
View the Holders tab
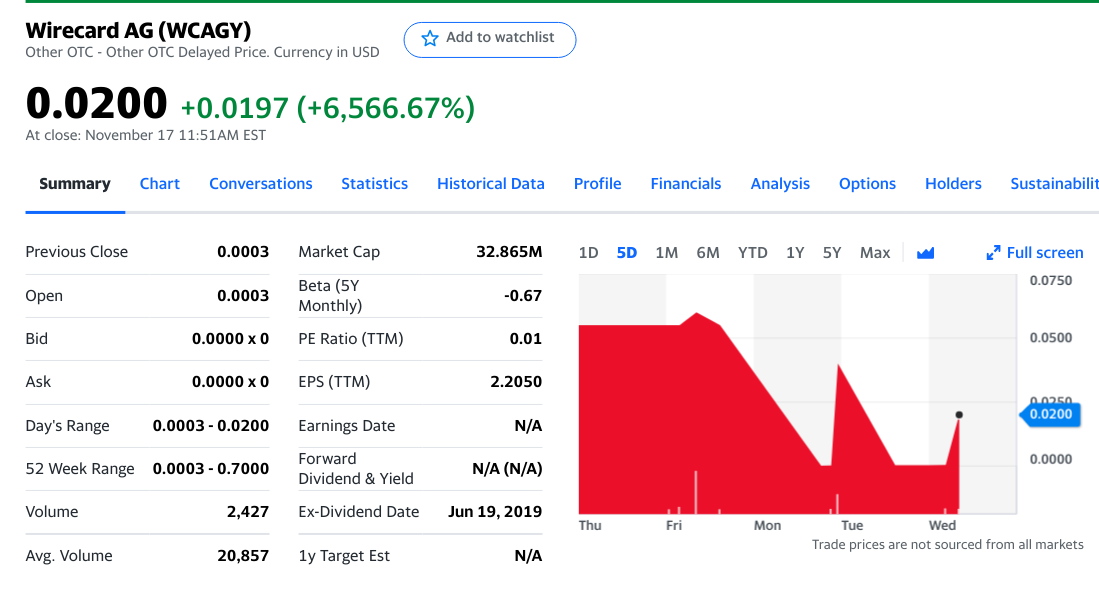pos(953,184)
